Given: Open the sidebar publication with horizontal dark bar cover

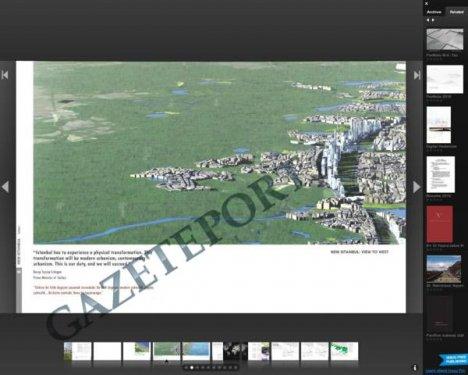Looking at the screenshot, I should coord(439,125).
